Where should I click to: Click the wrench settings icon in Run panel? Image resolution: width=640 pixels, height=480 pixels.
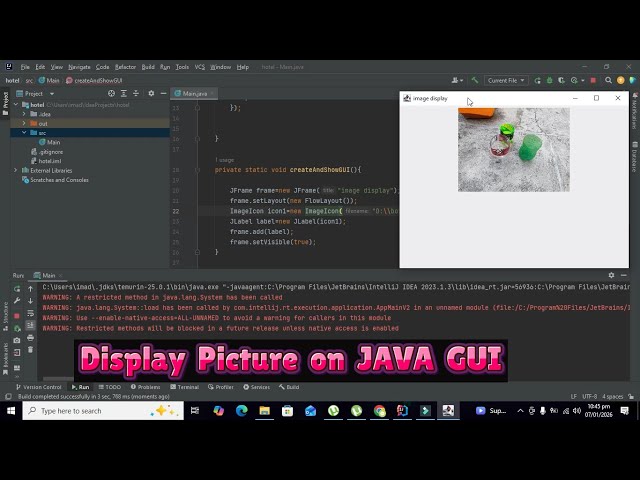tap(17, 301)
